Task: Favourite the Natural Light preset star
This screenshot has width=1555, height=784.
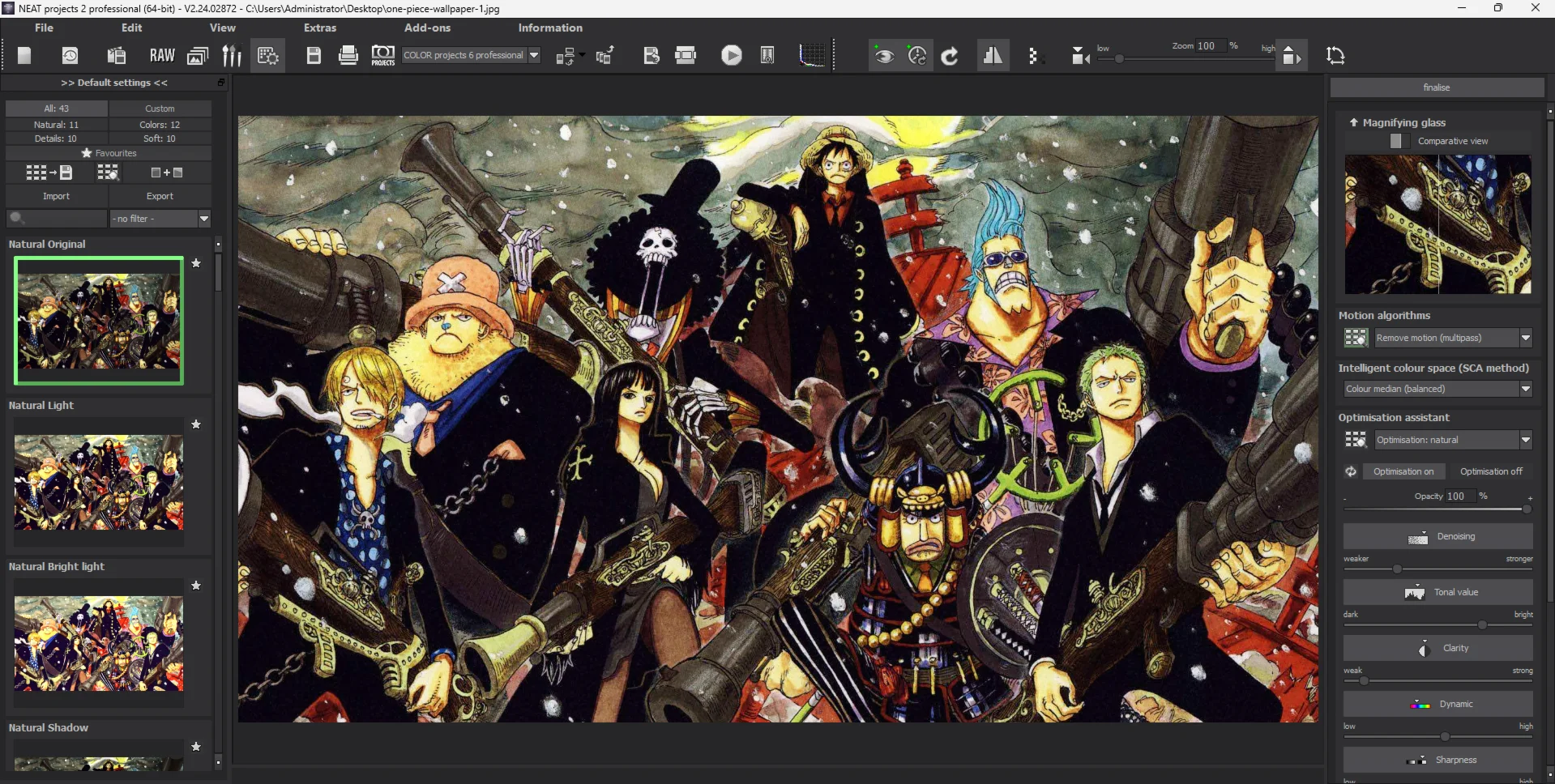Action: pos(196,424)
